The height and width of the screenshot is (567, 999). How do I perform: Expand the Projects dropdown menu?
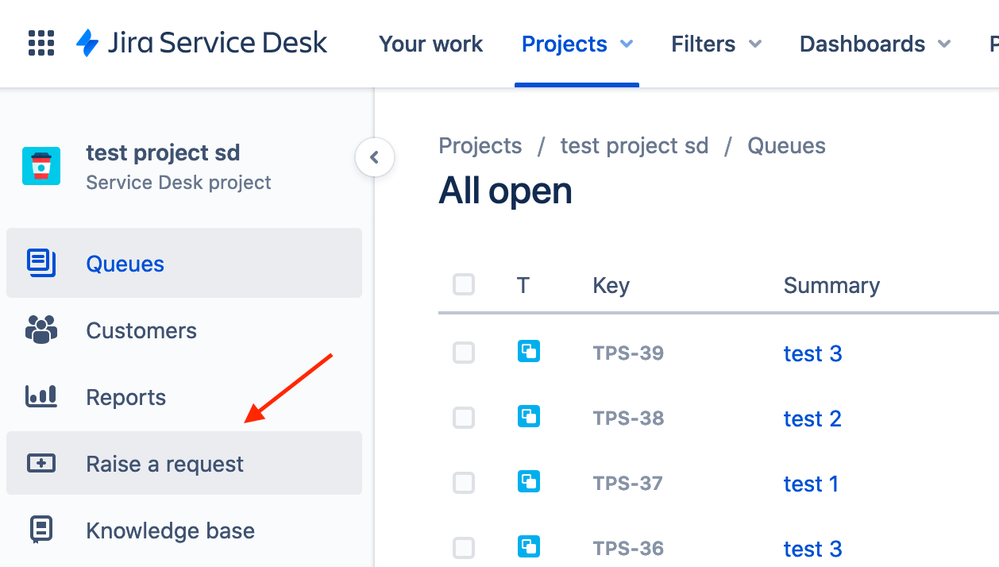[x=577, y=44]
